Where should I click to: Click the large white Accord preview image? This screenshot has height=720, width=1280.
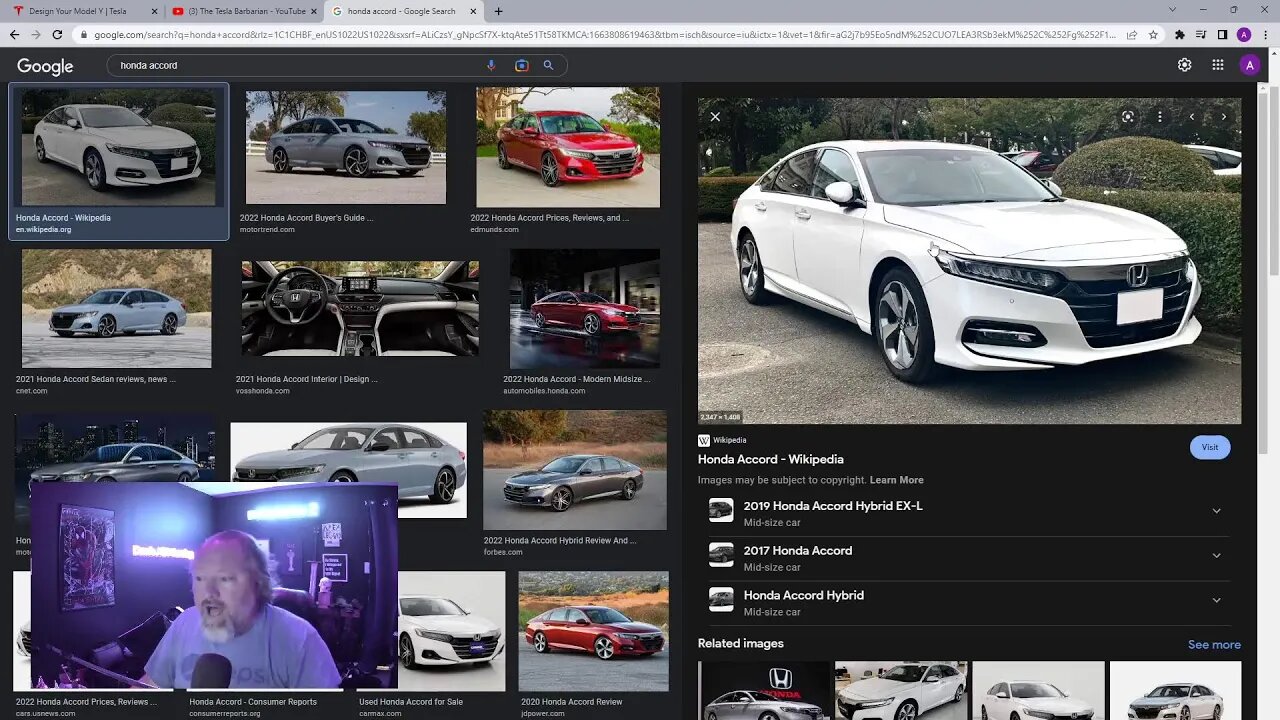(x=969, y=260)
